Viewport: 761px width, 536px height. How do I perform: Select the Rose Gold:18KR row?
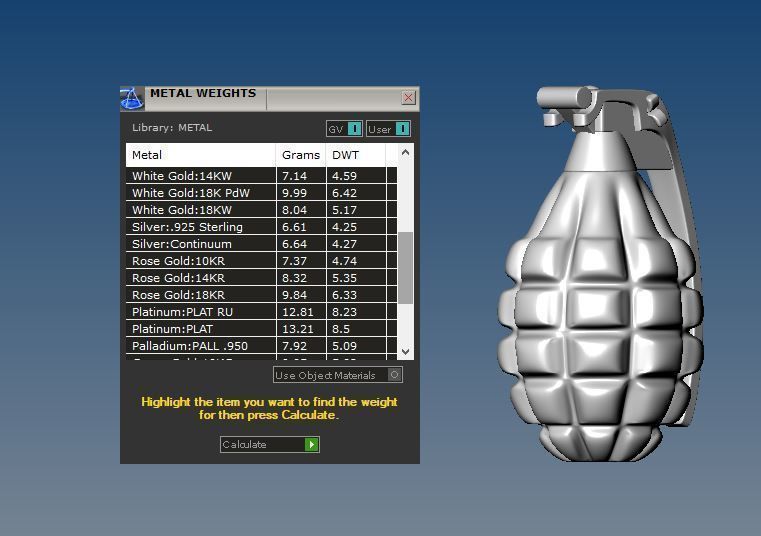261,295
